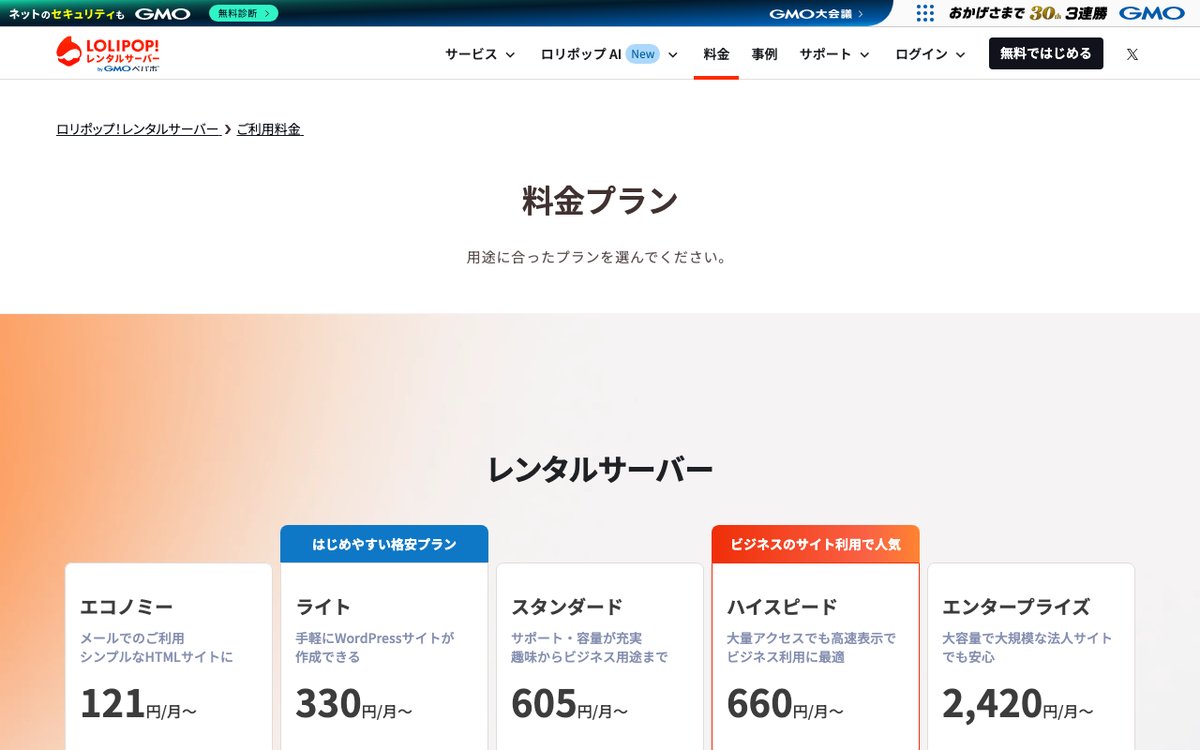Expand the ログイン dropdown menu
Image resolution: width=1200 pixels, height=750 pixels.
(x=930, y=54)
